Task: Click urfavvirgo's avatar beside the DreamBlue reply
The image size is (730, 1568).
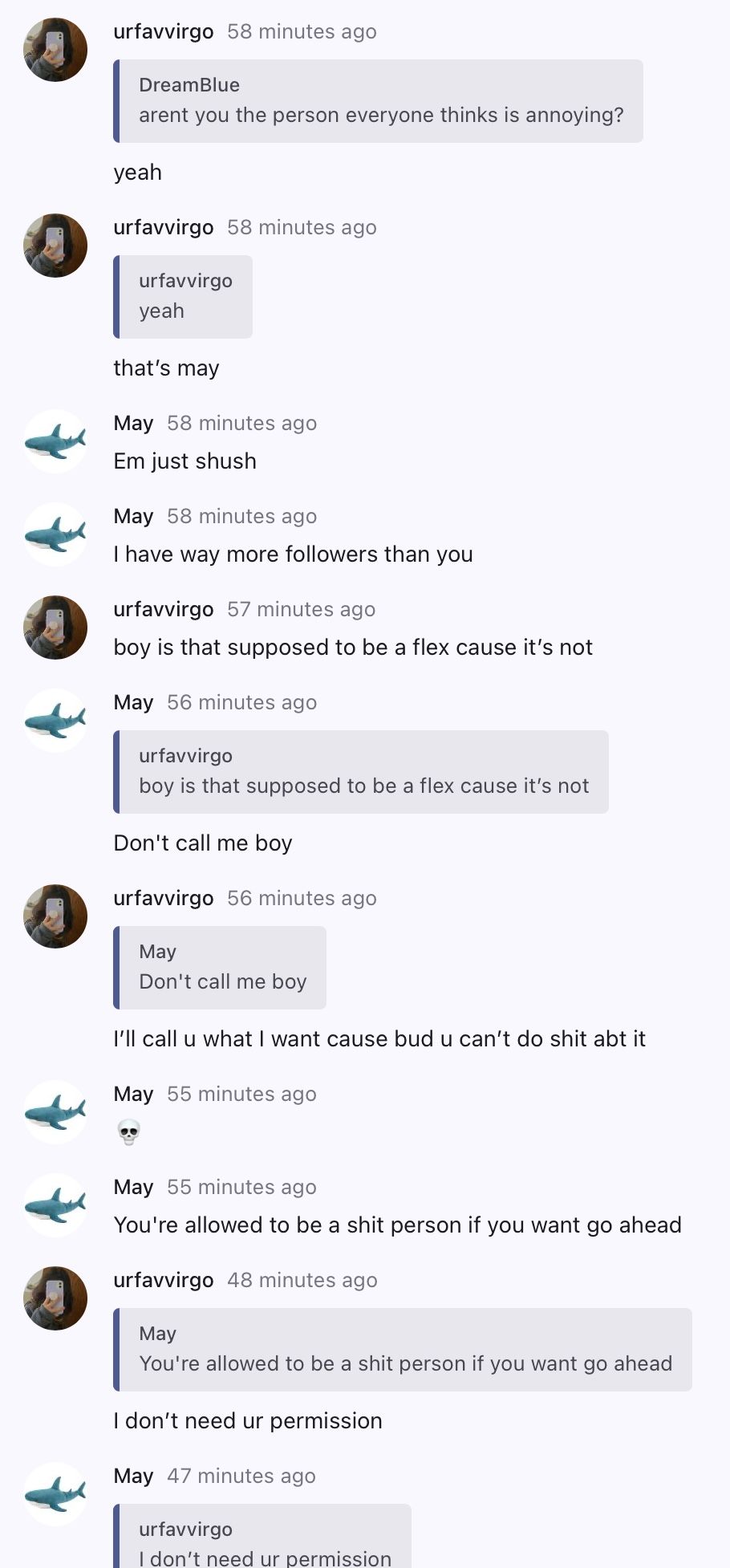Action: [x=55, y=50]
